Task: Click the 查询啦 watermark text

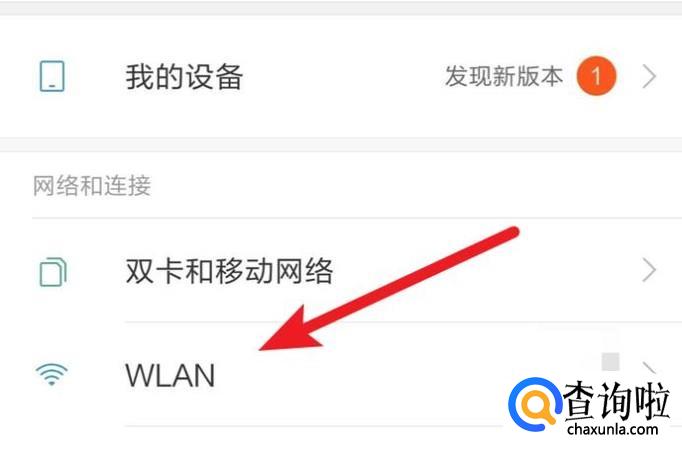Action: click(x=616, y=401)
